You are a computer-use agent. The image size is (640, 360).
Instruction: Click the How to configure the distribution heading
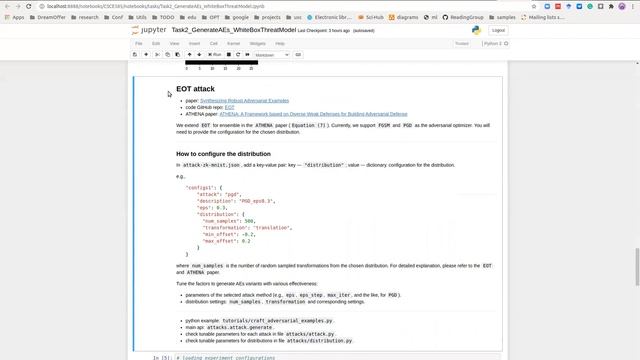pos(223,154)
